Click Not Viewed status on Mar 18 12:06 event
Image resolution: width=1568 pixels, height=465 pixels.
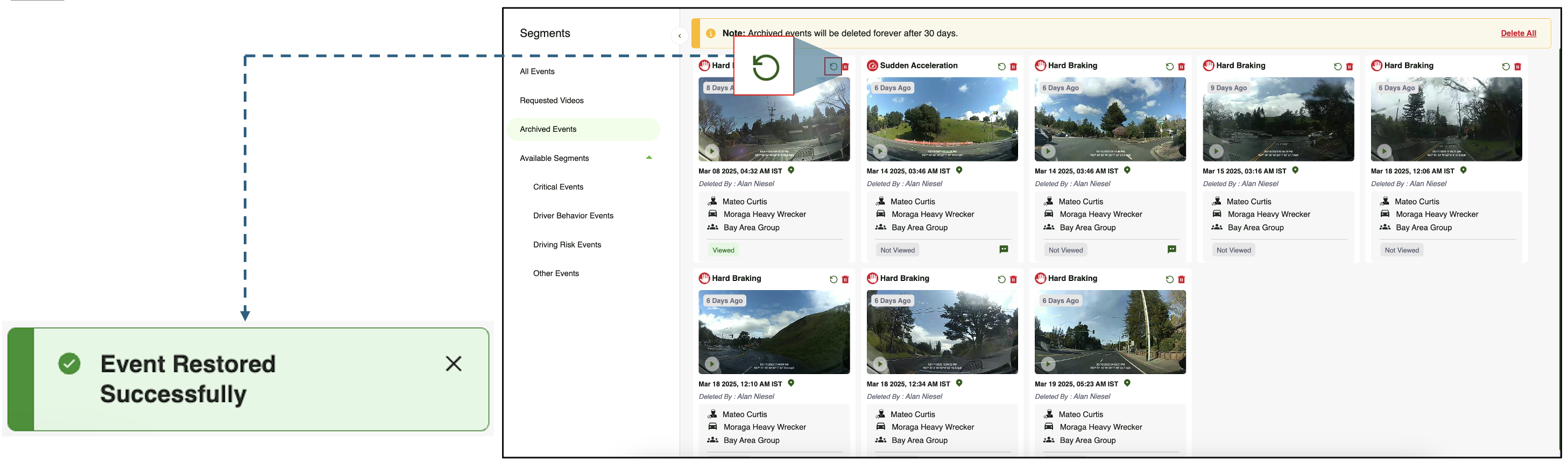1401,250
